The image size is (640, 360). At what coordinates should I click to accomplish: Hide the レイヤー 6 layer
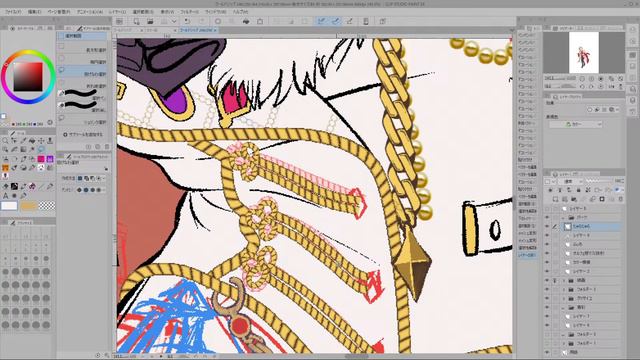547,325
